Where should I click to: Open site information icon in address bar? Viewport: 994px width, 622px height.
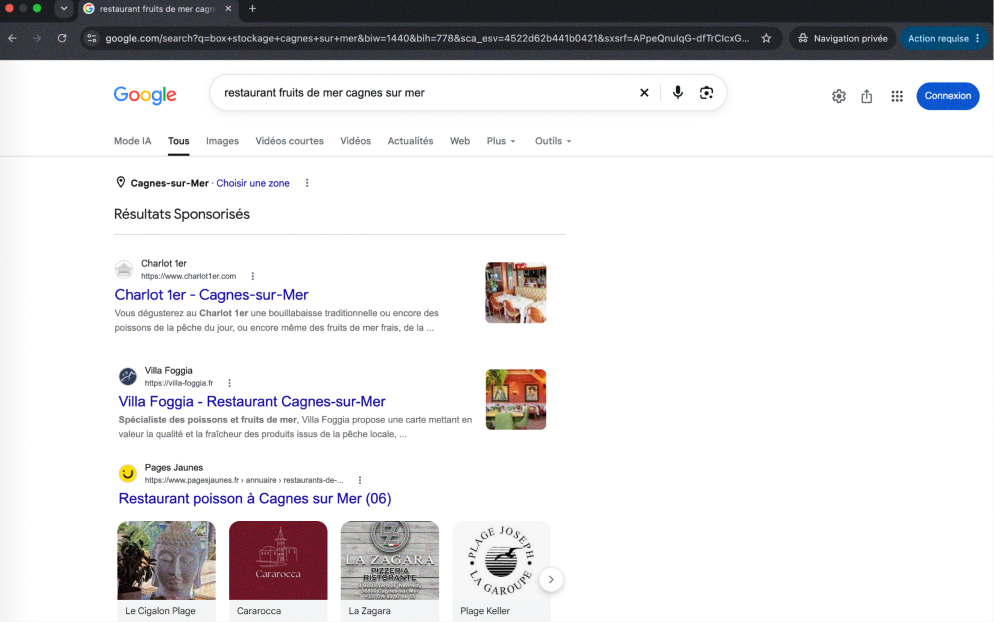pyautogui.click(x=92, y=38)
